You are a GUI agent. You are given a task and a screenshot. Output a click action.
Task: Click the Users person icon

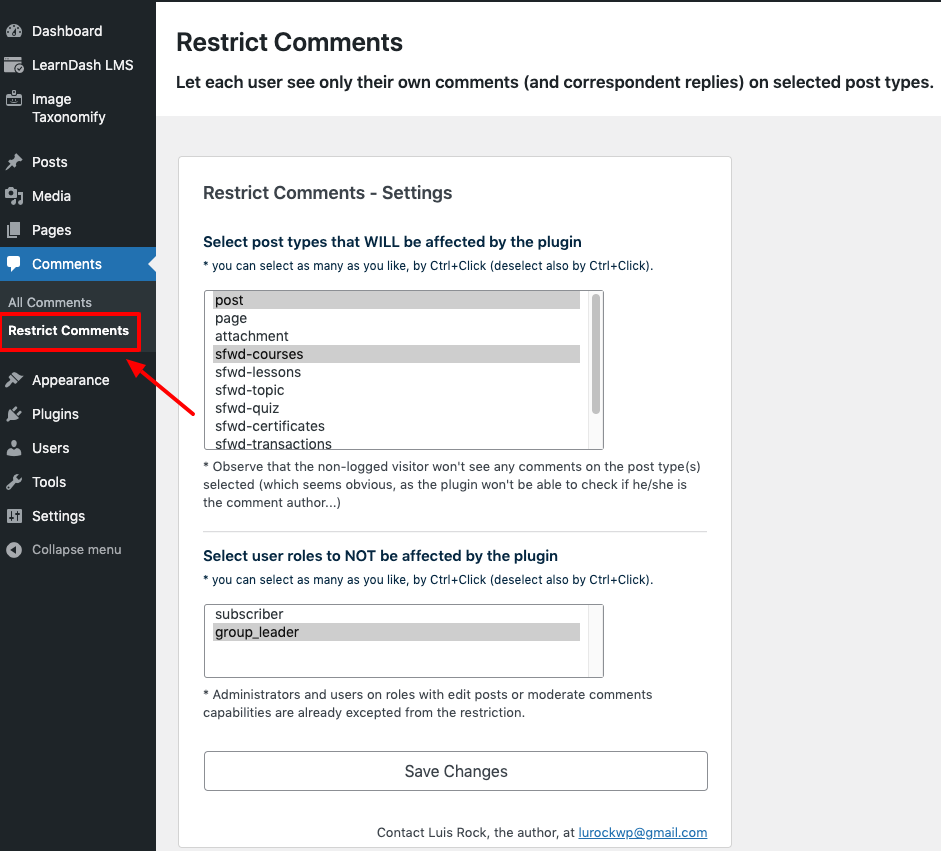tap(14, 448)
